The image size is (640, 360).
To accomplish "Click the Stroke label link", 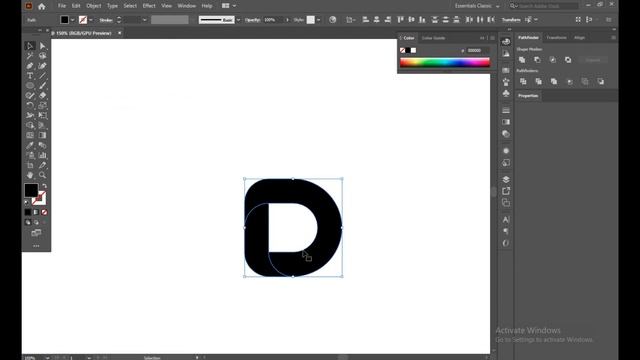I will [x=106, y=20].
